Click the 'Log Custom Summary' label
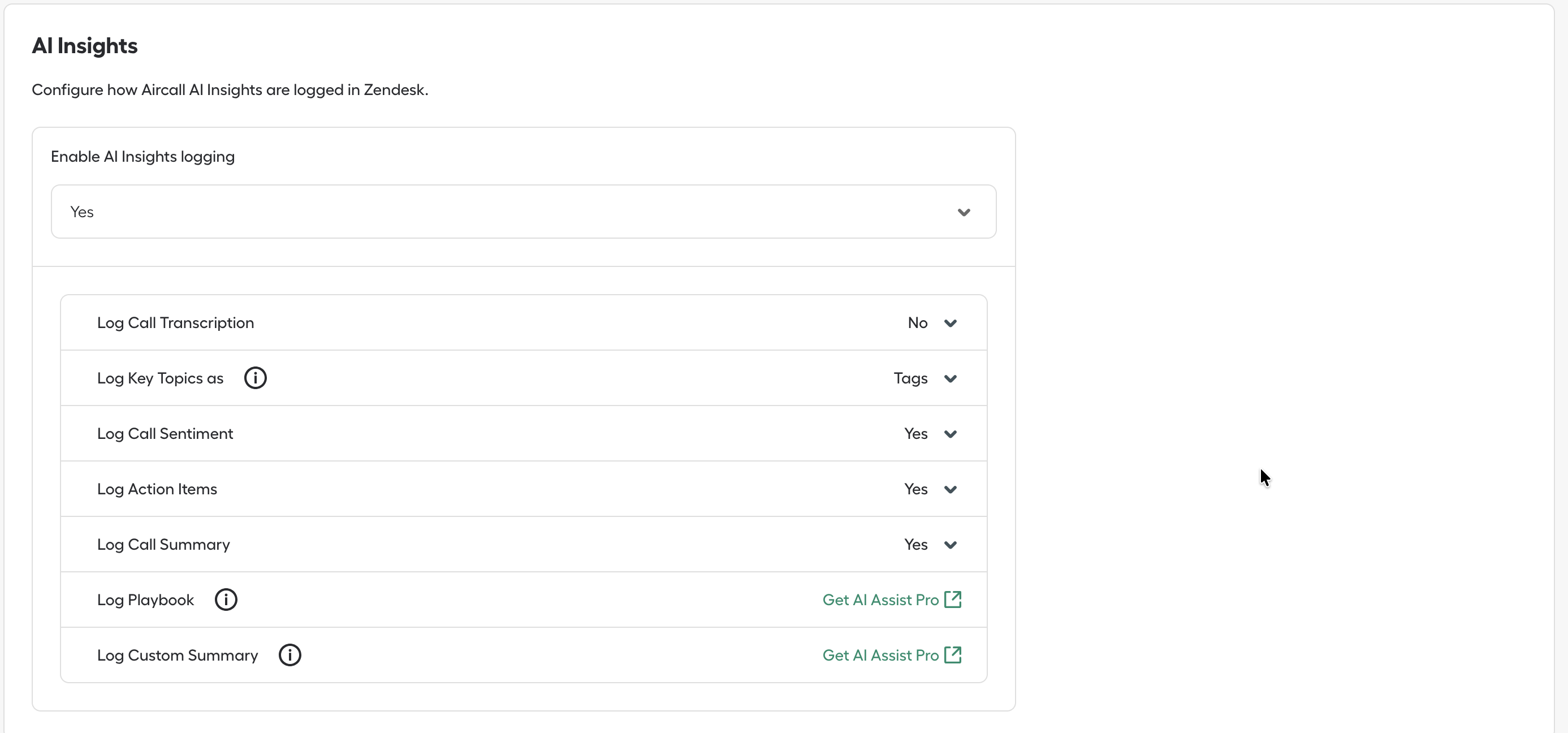The width and height of the screenshot is (1568, 733). (x=177, y=656)
